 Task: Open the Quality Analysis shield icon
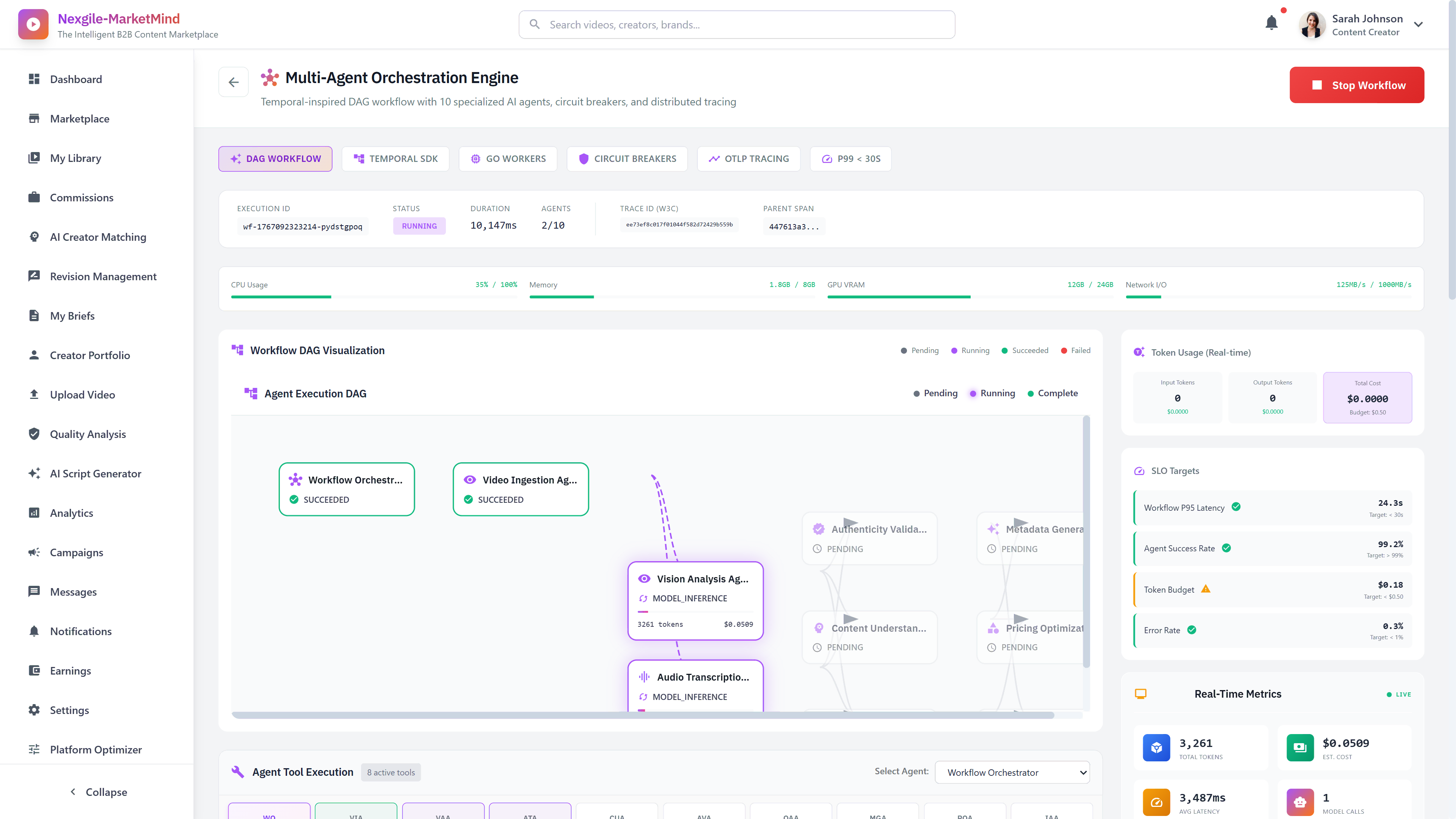point(34,434)
